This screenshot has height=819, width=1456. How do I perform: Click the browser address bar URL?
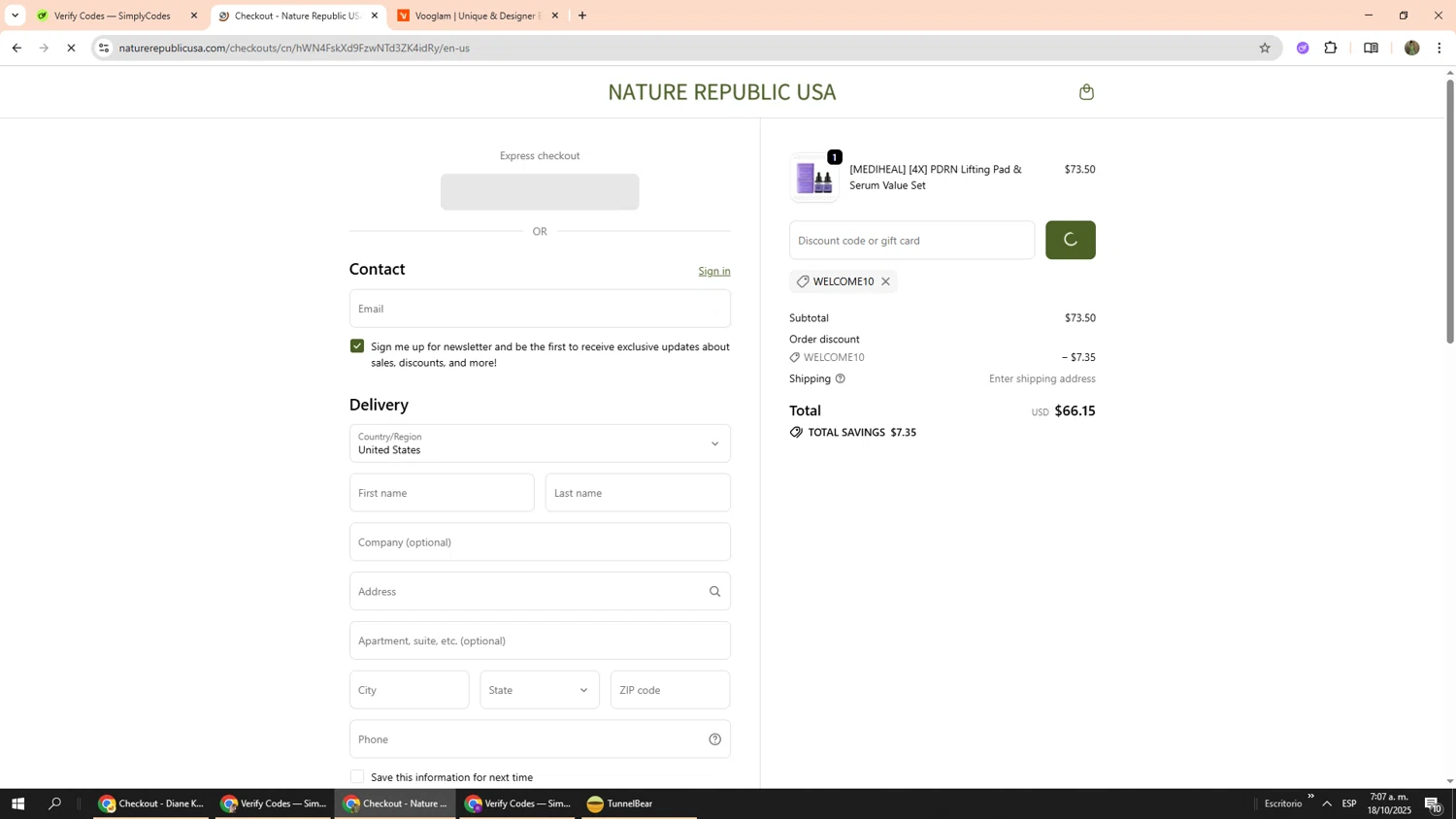tap(294, 48)
